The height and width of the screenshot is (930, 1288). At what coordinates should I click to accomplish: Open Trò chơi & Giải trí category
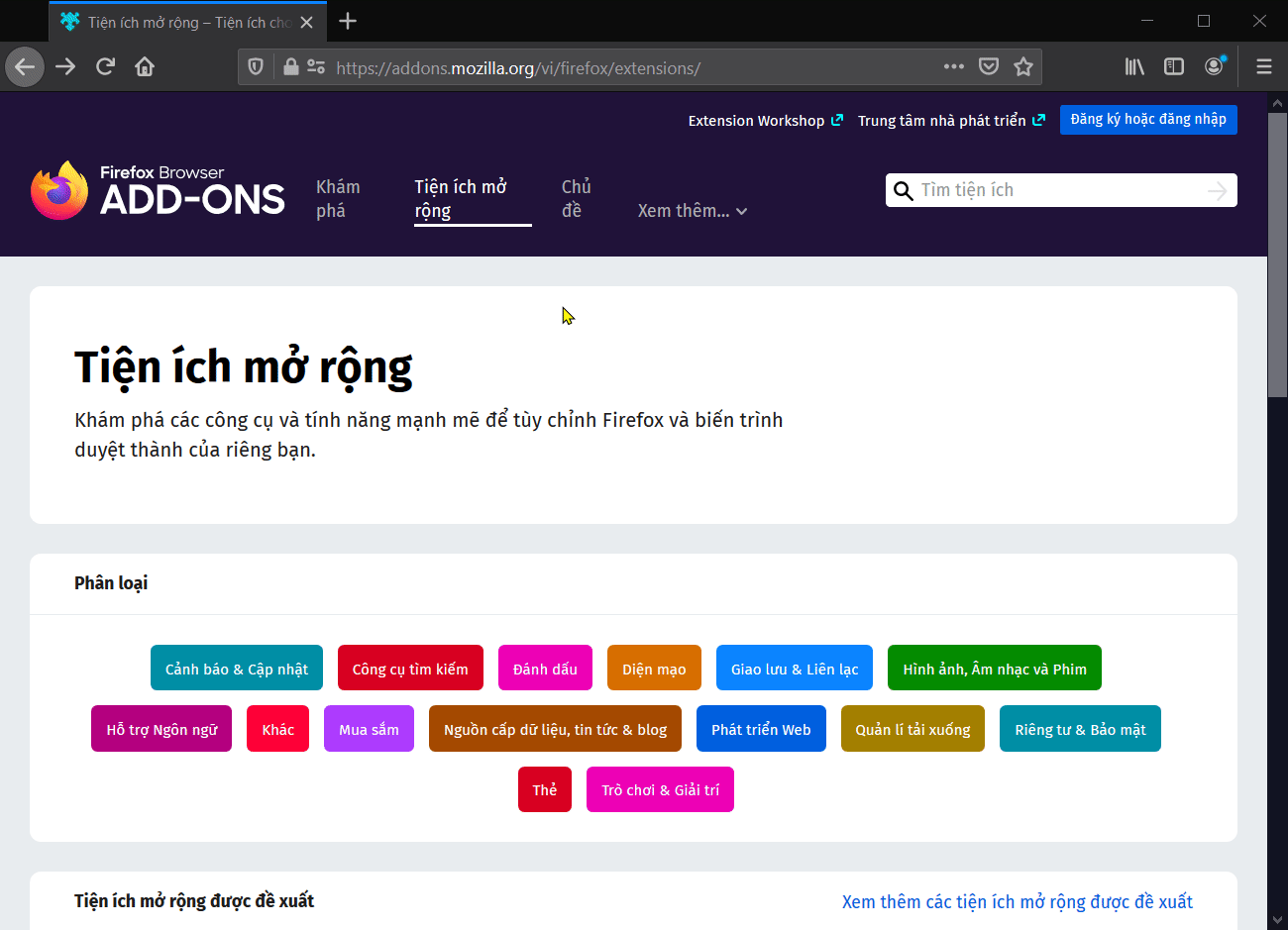tap(660, 789)
